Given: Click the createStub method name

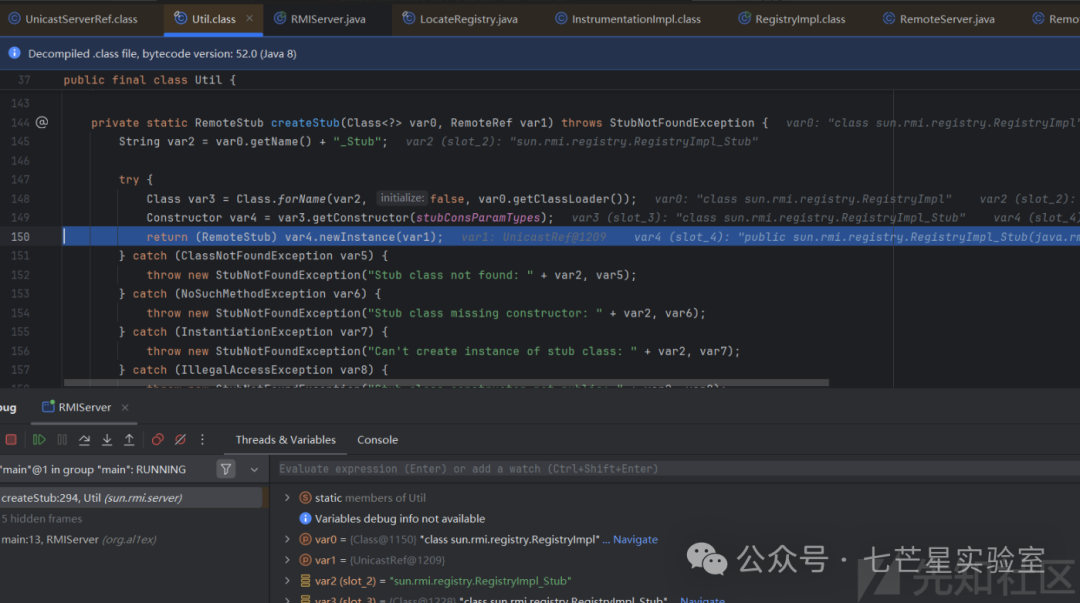Looking at the screenshot, I should click(305, 123).
